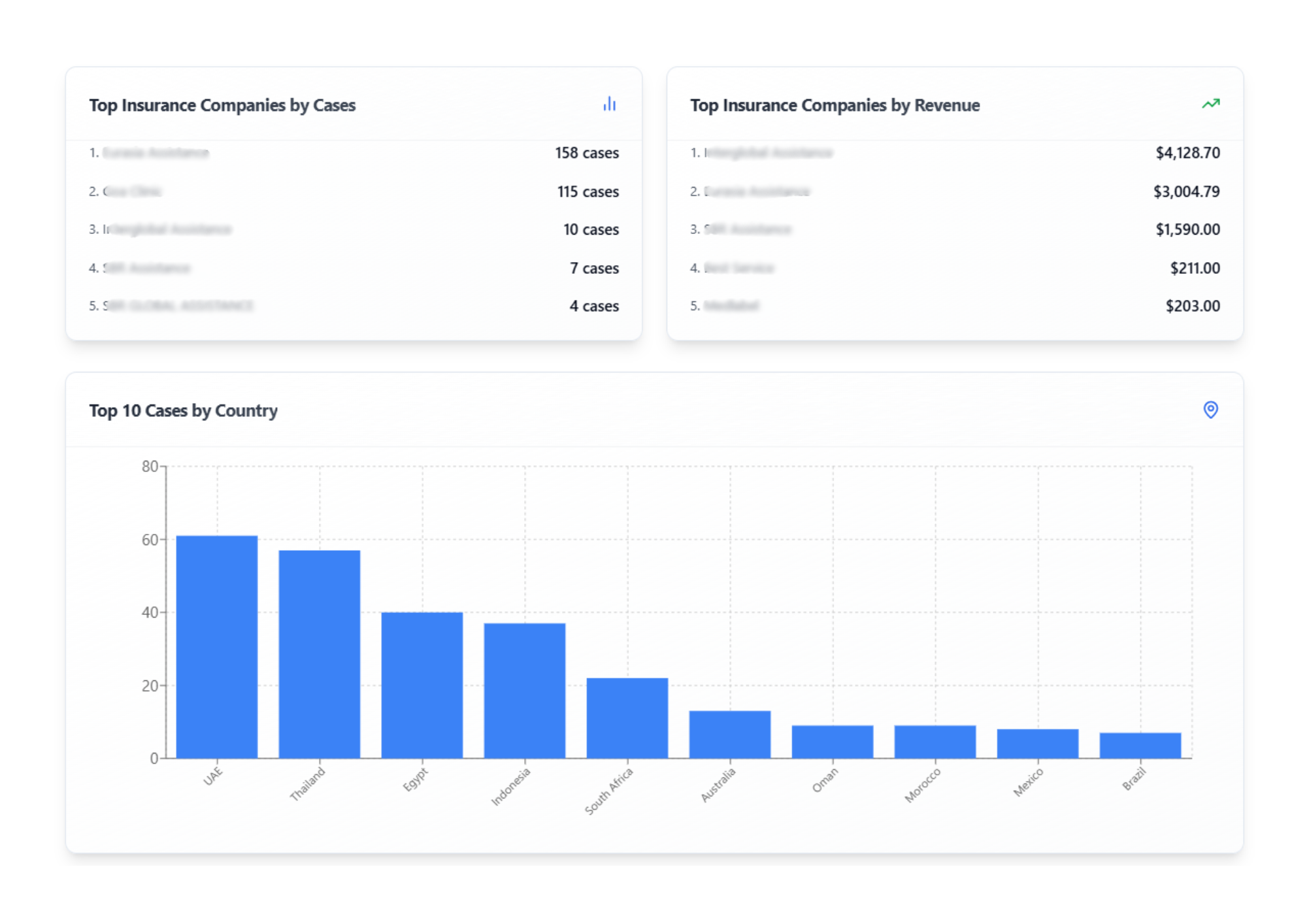Click the Top 10 Cases by Country title
The width and height of the screenshot is (1307, 924).
point(184,411)
